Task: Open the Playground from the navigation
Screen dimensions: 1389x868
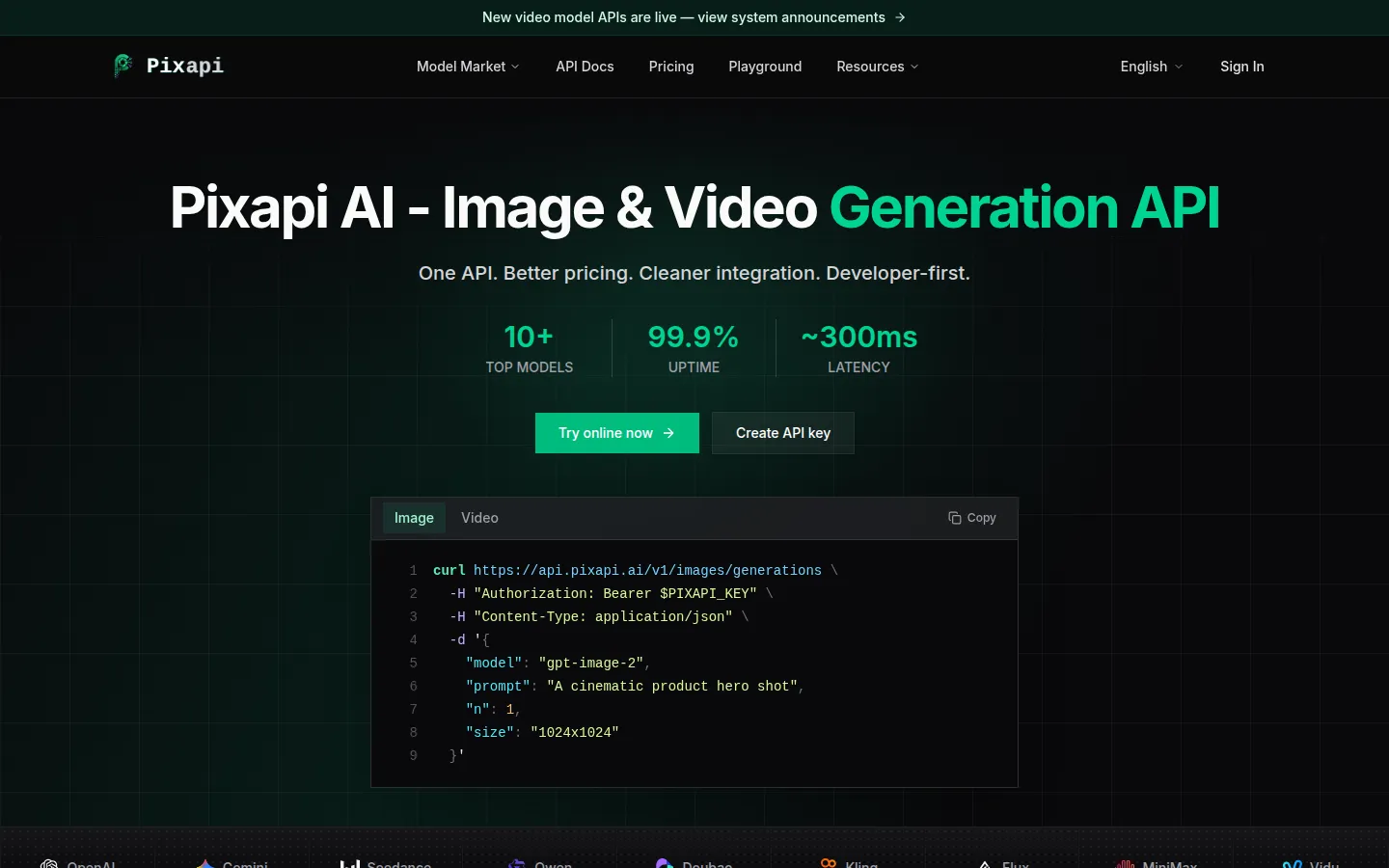Action: 765,67
